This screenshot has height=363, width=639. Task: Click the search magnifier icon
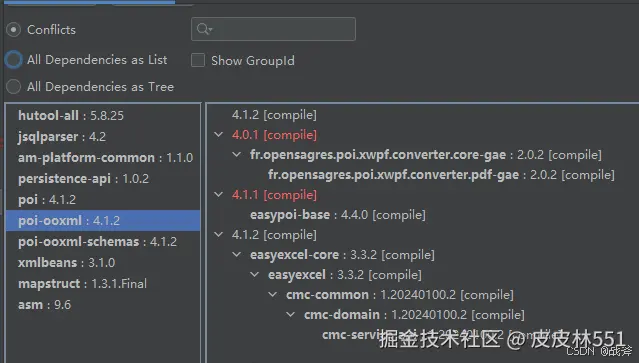tap(204, 29)
